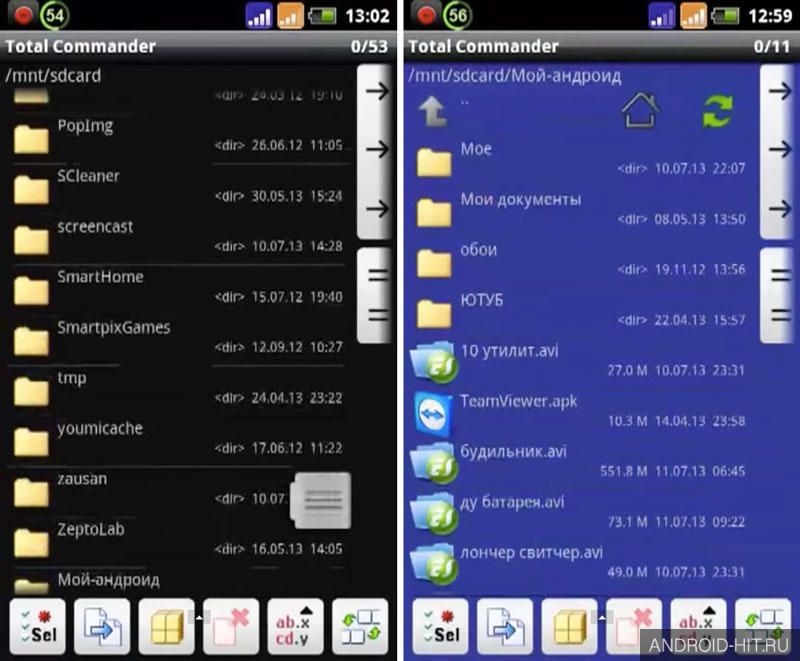Tap the rename ab.x cd.y icon in left toolbar

click(x=295, y=627)
